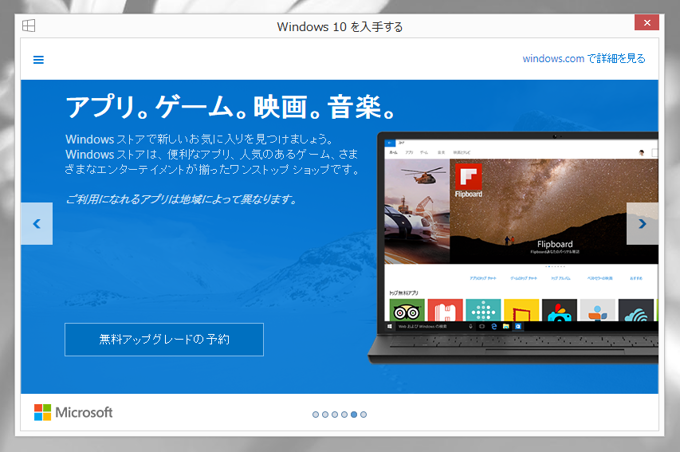The width and height of the screenshot is (680, 452).
Task: Go to previous slide with left arrow
Action: (37, 224)
